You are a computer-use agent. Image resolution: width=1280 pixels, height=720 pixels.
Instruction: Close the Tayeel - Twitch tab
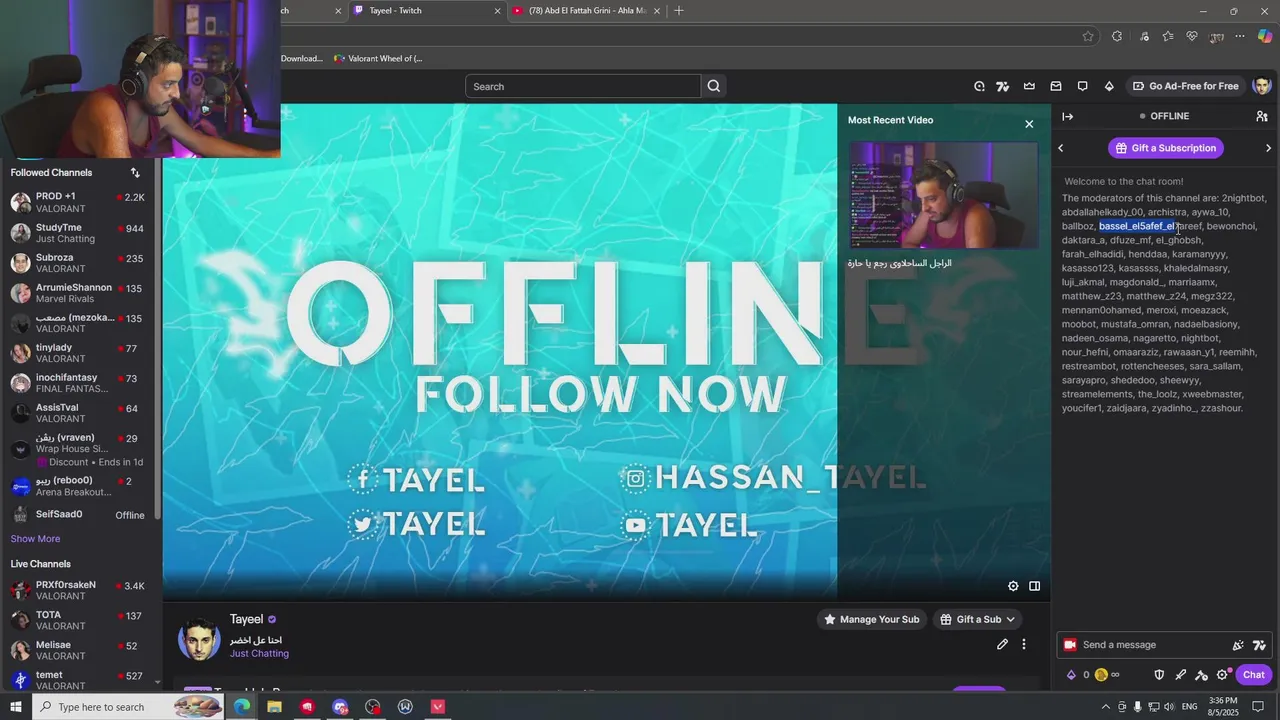pyautogui.click(x=497, y=11)
